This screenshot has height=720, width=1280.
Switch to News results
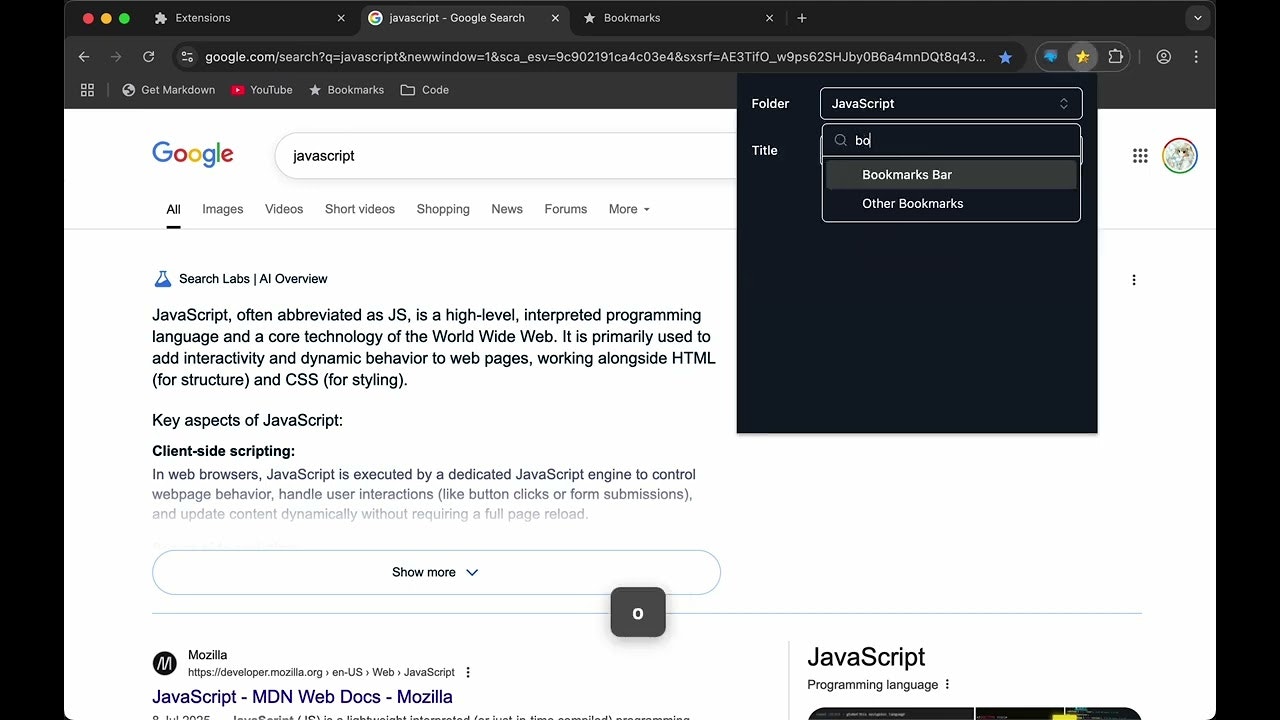point(507,209)
